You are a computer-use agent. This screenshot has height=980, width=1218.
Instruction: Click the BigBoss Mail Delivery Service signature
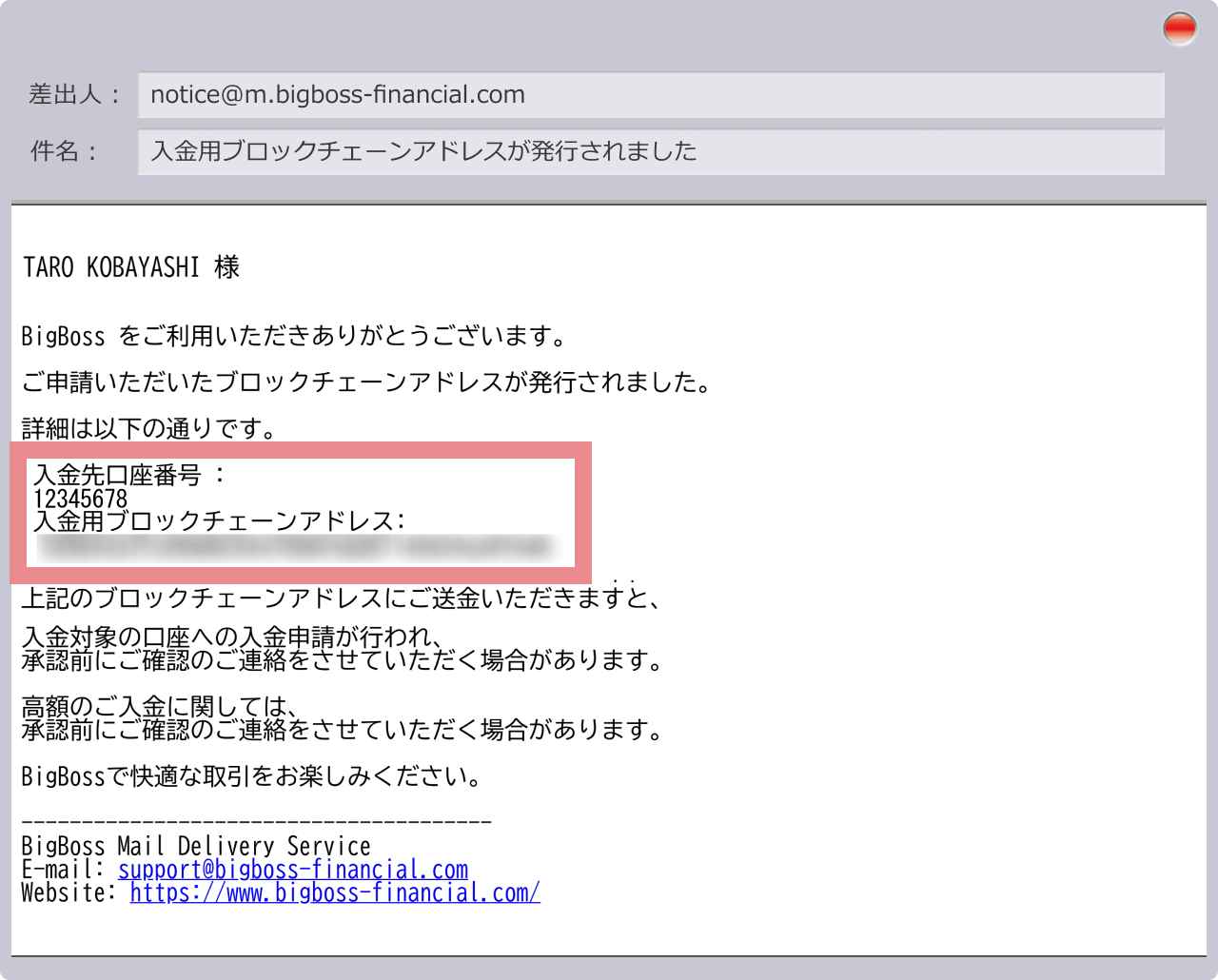(196, 846)
